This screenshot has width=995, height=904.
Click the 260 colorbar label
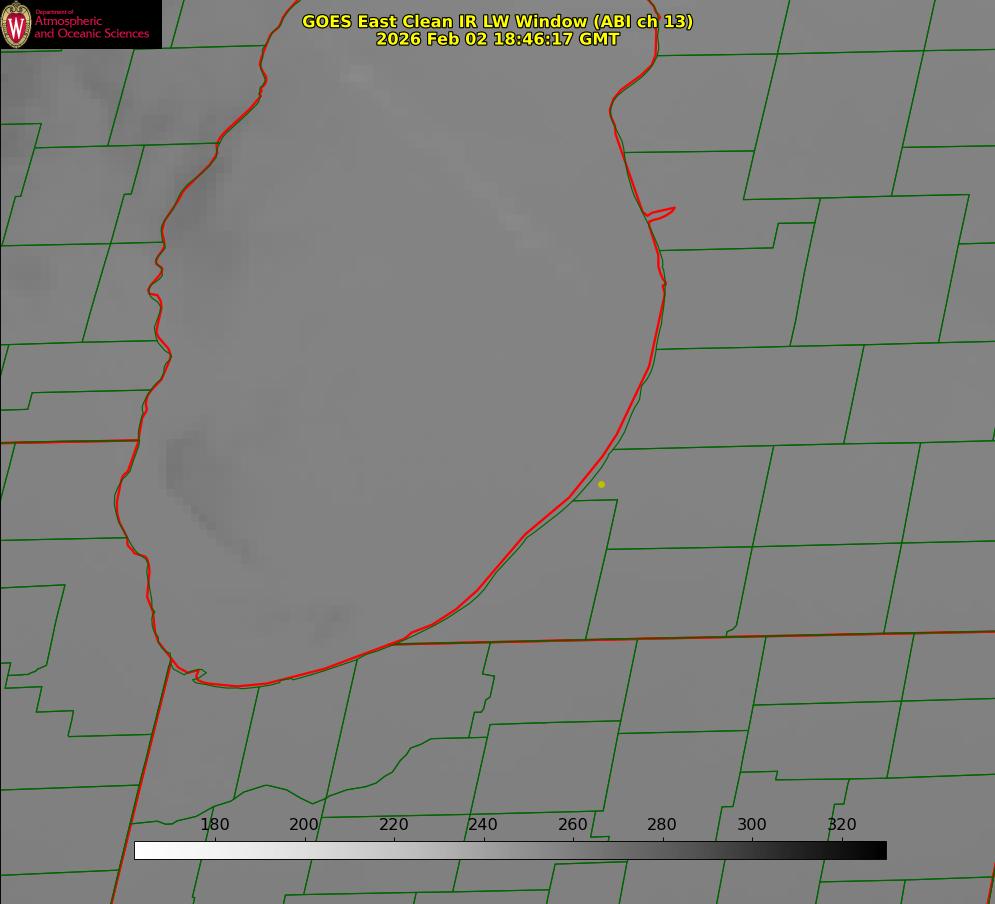click(572, 824)
